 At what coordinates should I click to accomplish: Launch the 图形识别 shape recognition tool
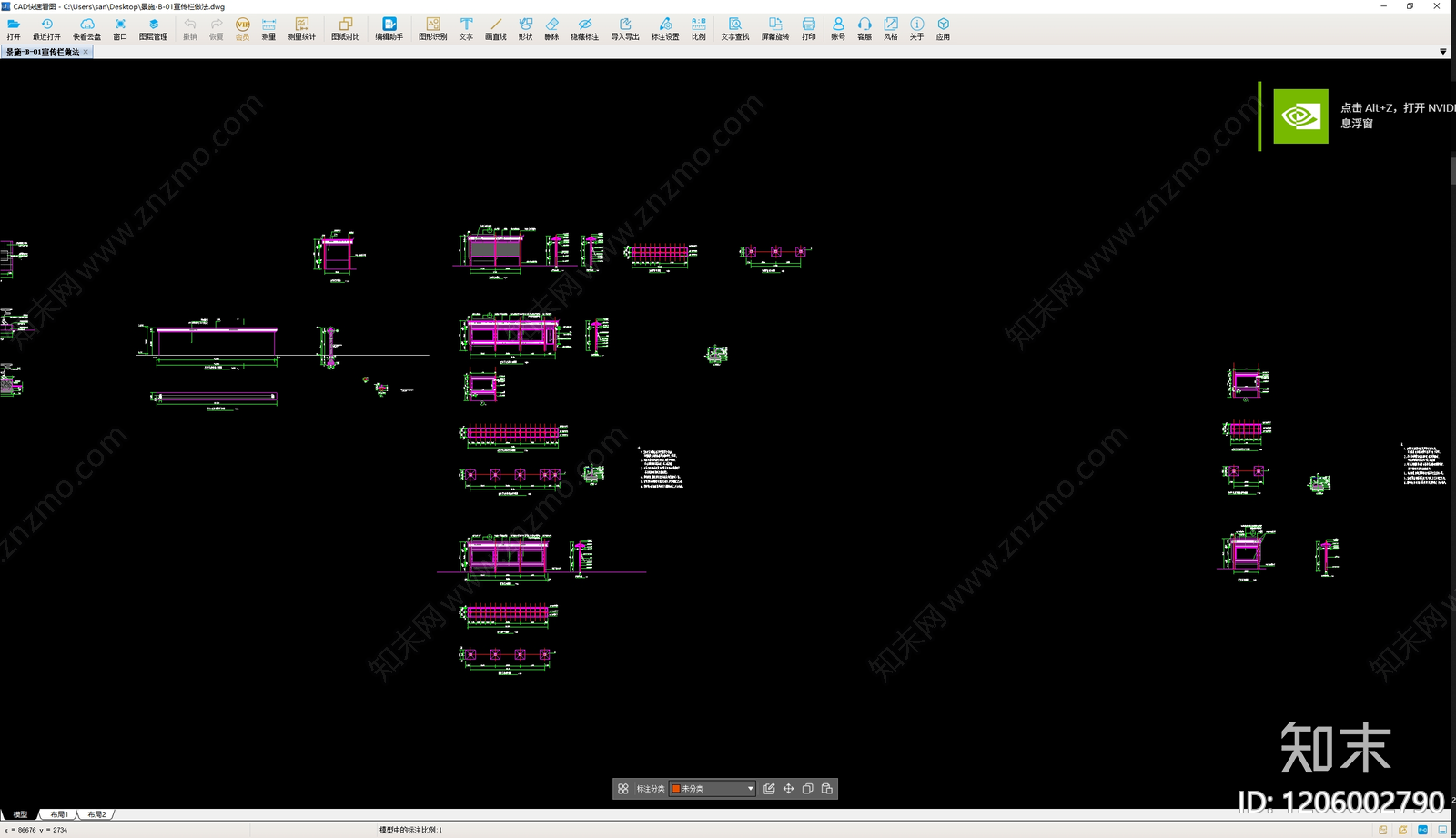432,29
